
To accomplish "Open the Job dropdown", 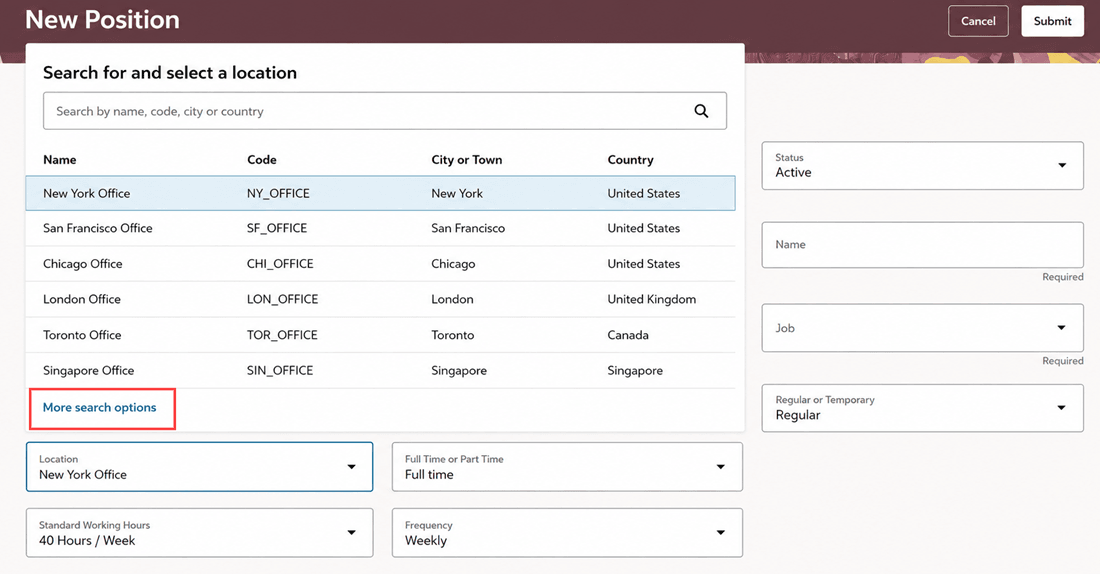I will tap(923, 328).
